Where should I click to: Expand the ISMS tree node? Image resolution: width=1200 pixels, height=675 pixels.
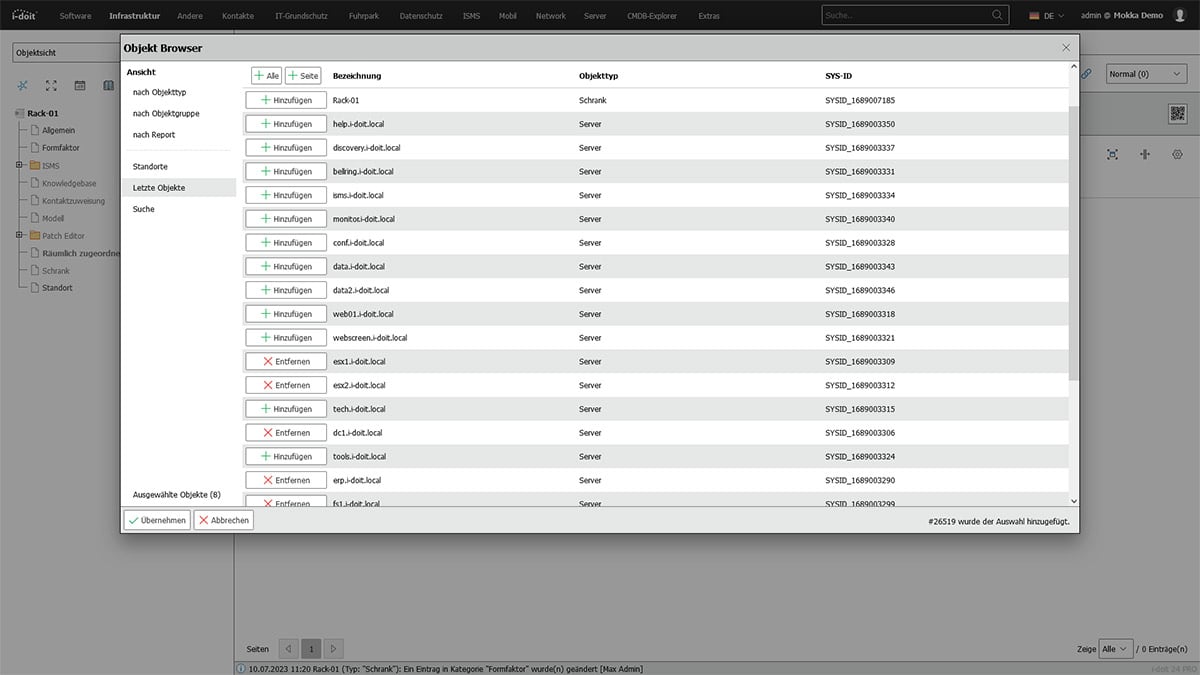click(18, 165)
